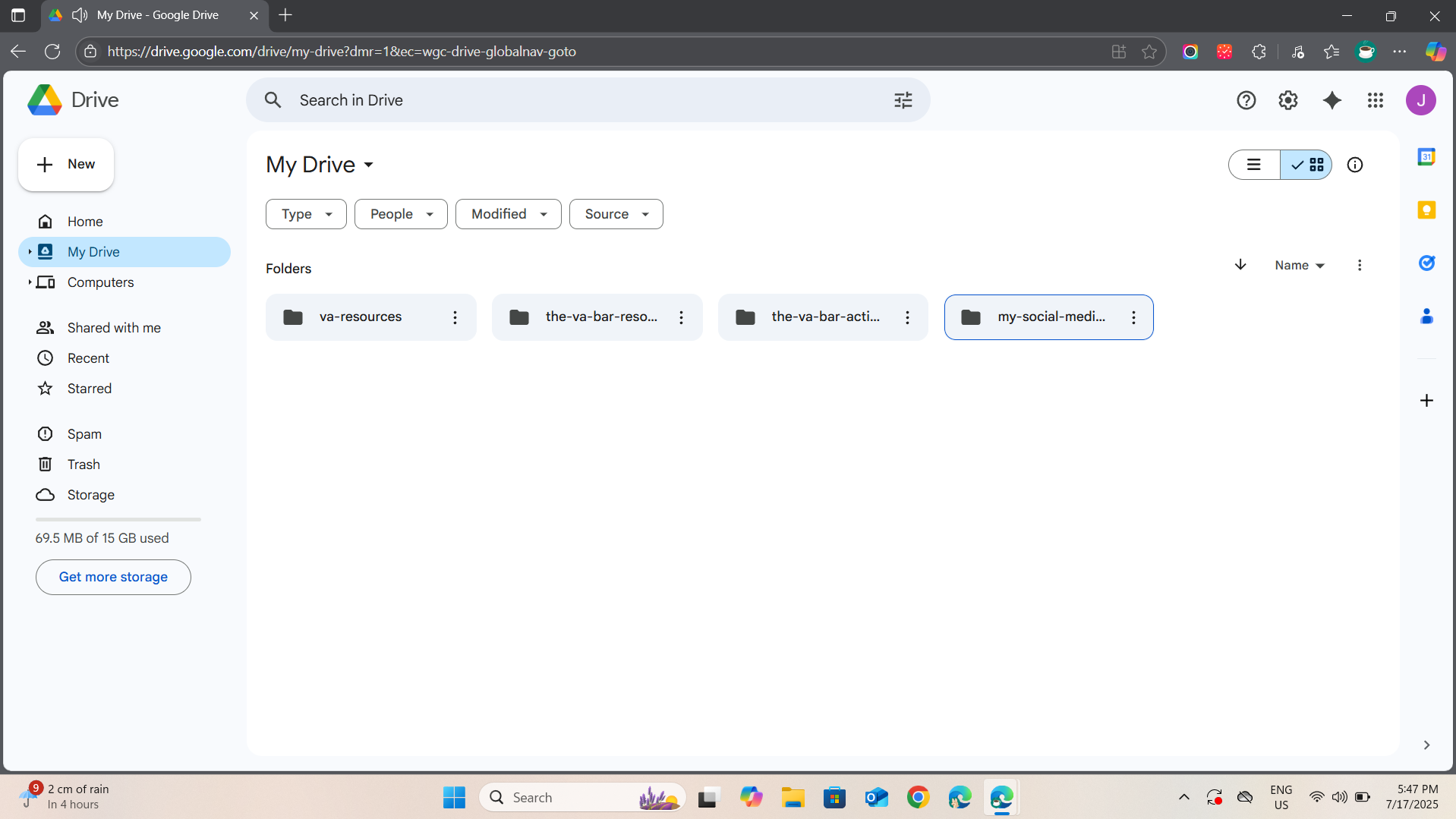Screen dimensions: 1456x819
Task: Show advanced search filter options
Action: click(903, 100)
